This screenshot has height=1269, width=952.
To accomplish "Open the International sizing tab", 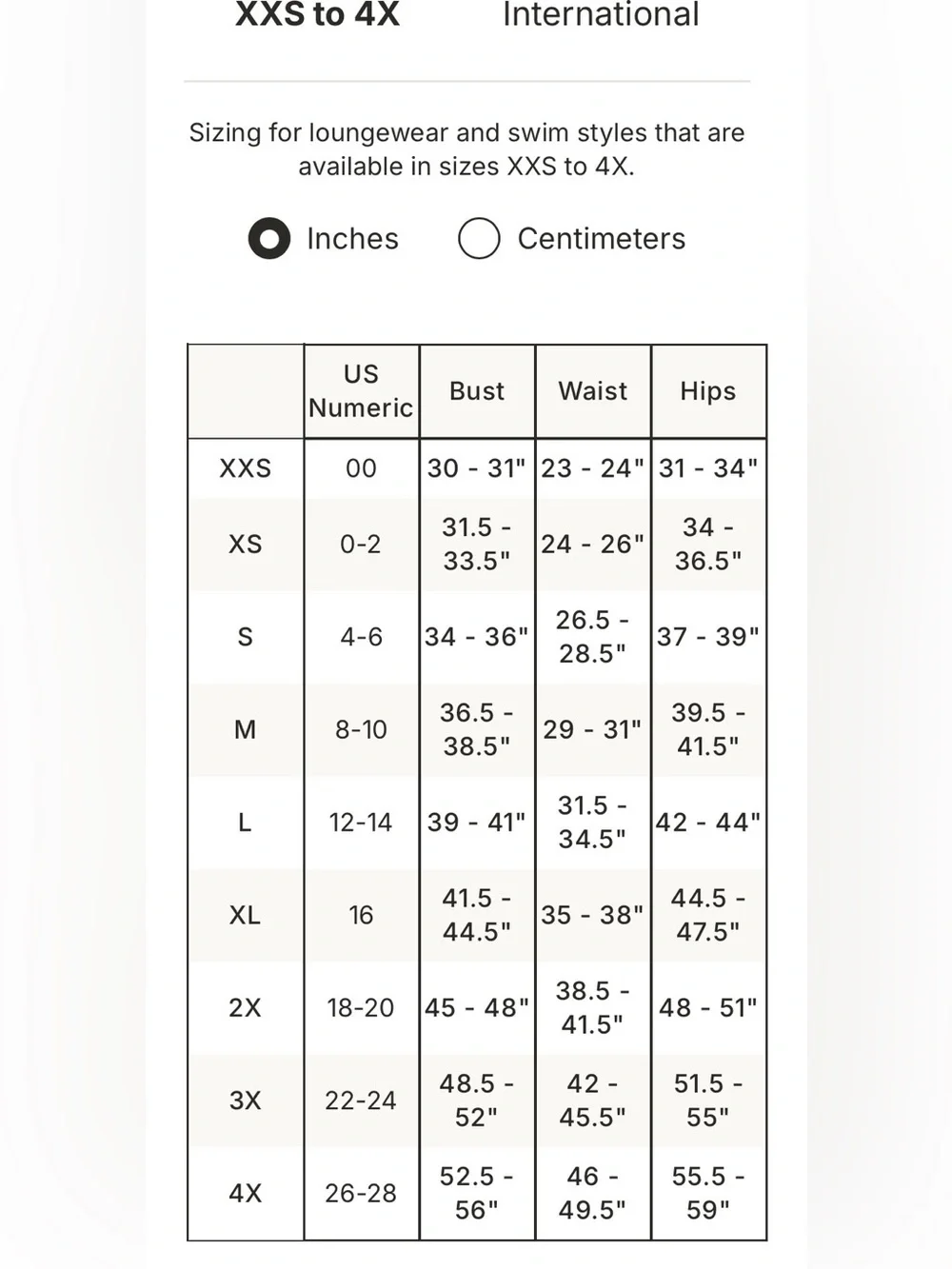I will pyautogui.click(x=601, y=14).
